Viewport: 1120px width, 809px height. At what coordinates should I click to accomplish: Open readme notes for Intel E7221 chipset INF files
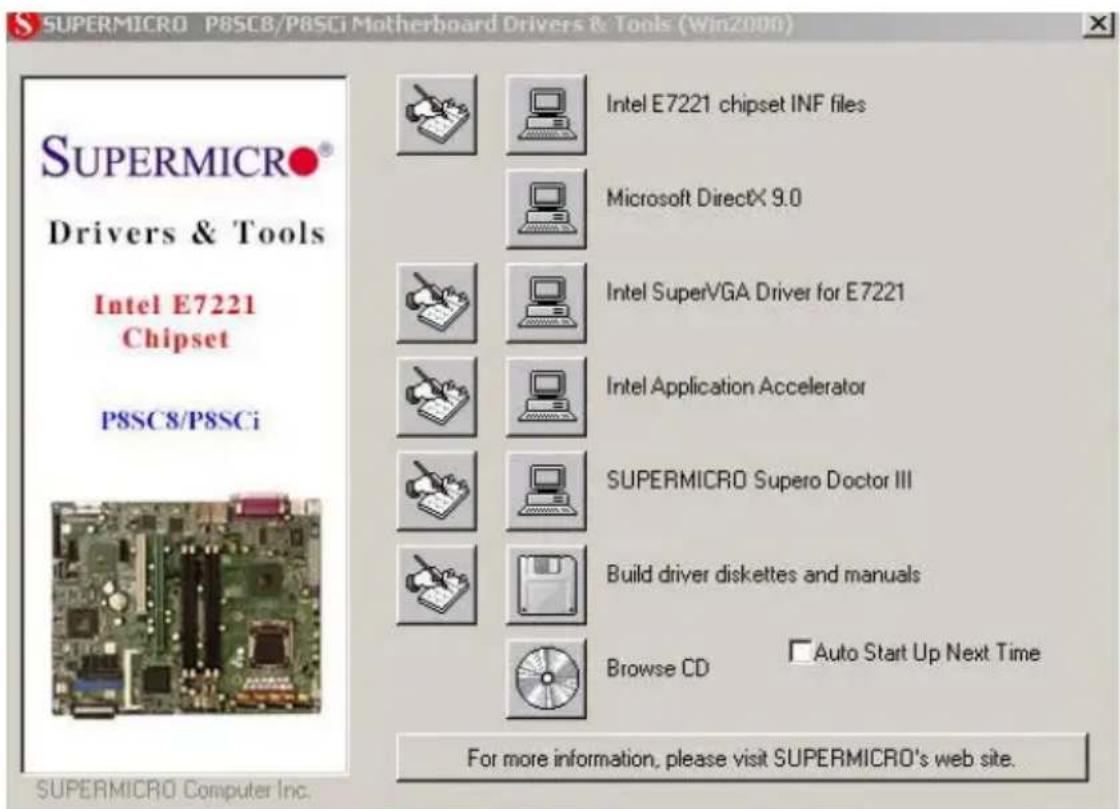[x=436, y=114]
